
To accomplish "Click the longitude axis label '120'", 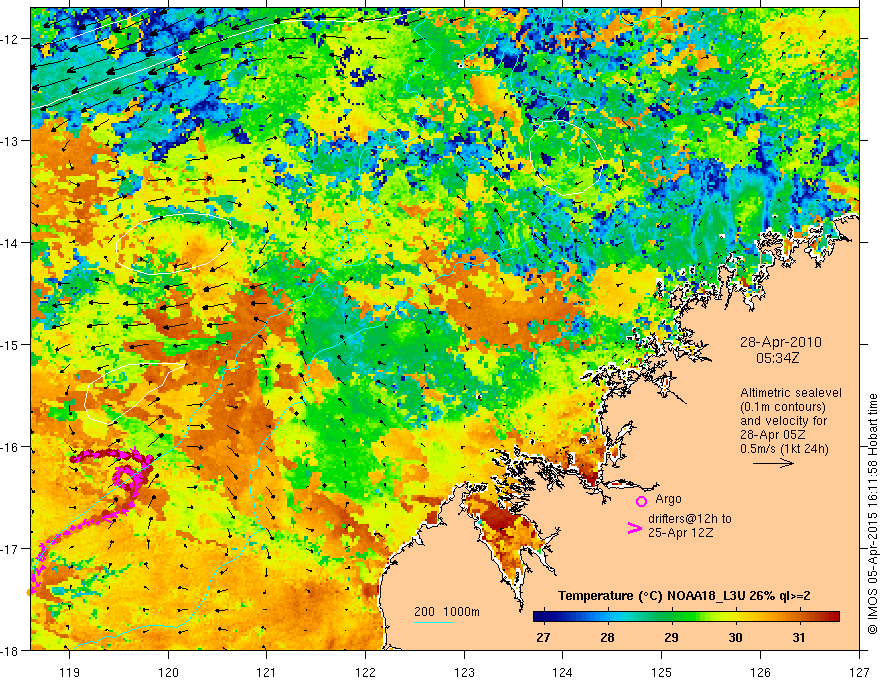I will coord(168,672).
